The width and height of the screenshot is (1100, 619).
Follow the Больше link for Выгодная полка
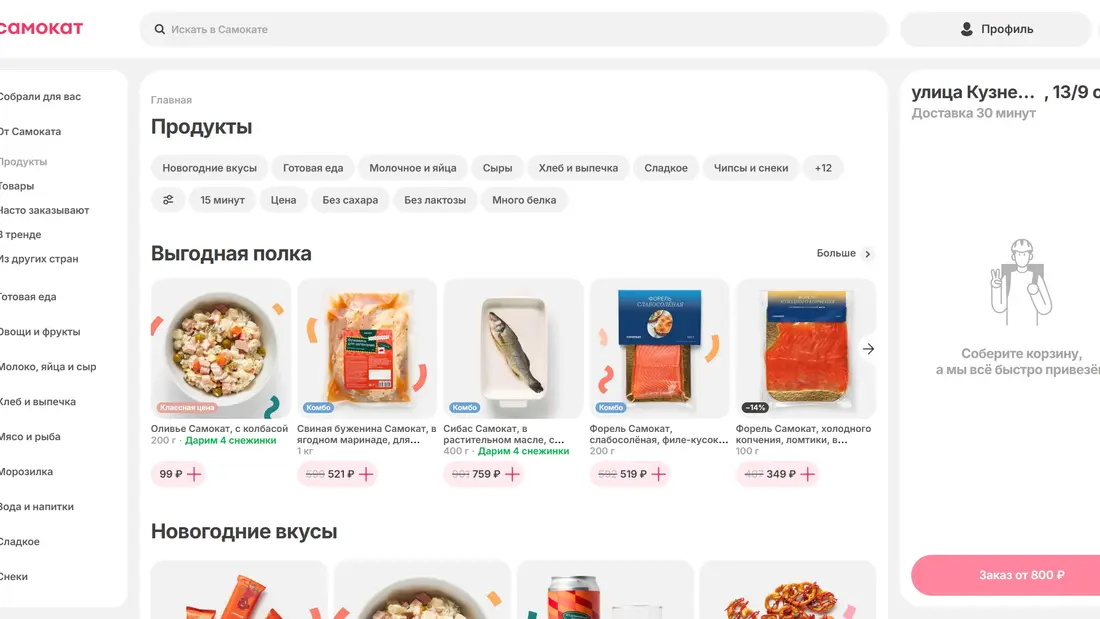[844, 254]
